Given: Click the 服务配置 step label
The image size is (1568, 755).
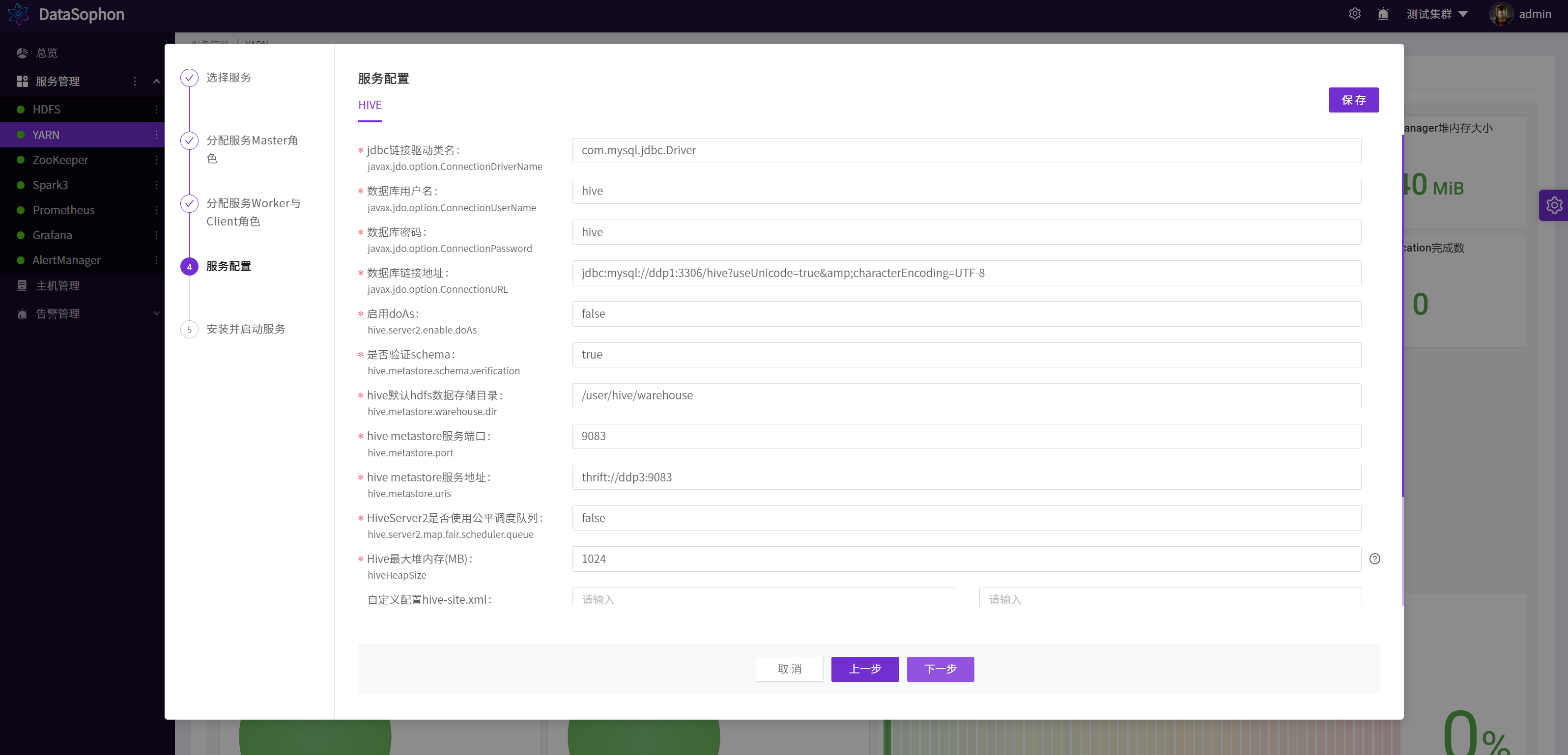Looking at the screenshot, I should (x=228, y=266).
